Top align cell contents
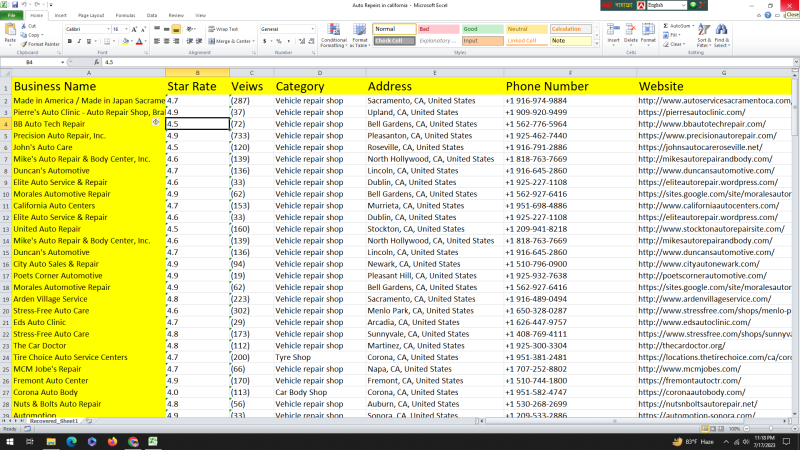Screen dimensions: 800x450 click(157, 29)
